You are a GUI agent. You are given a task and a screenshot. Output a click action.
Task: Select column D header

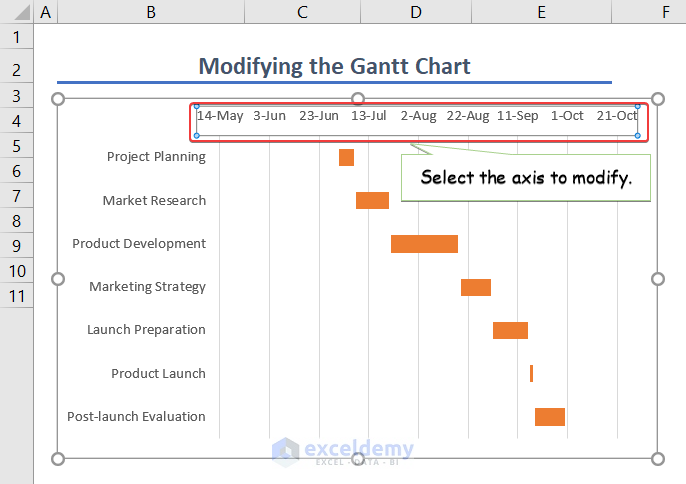pos(415,12)
